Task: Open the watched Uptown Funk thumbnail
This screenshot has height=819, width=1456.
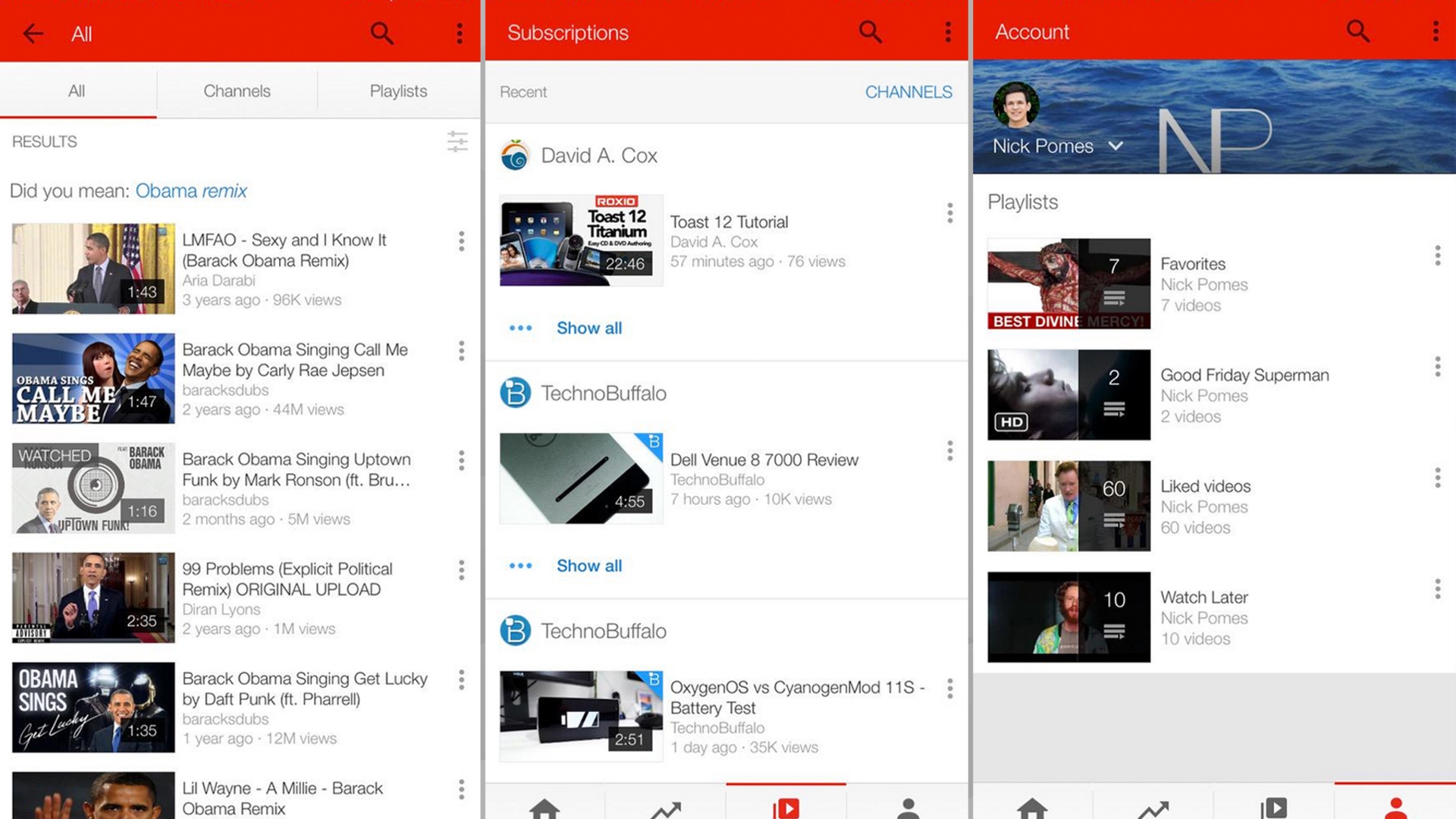Action: tap(93, 488)
